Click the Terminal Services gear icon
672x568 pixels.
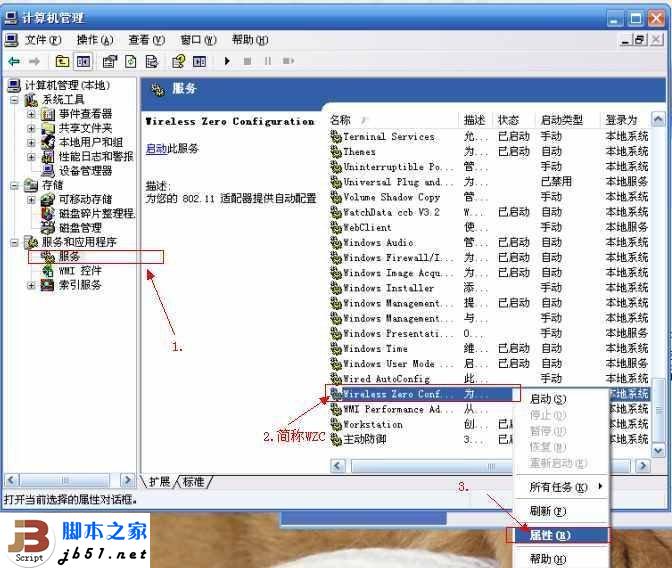click(x=336, y=137)
